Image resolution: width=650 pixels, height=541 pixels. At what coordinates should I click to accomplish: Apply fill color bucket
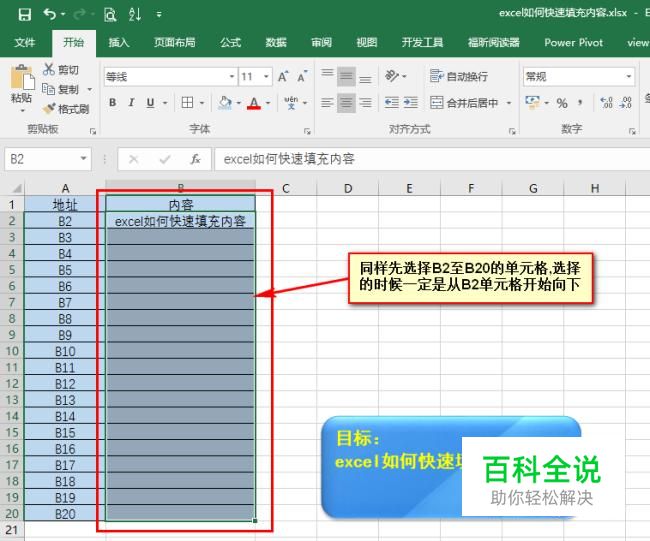click(225, 102)
